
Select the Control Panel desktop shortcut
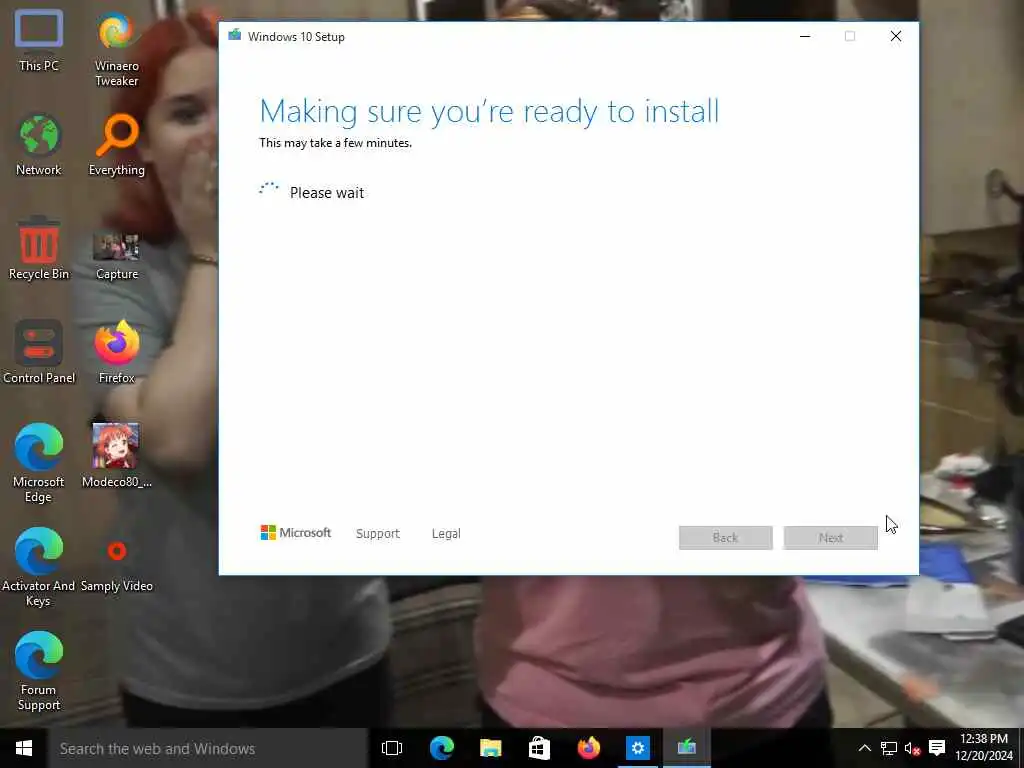point(39,353)
